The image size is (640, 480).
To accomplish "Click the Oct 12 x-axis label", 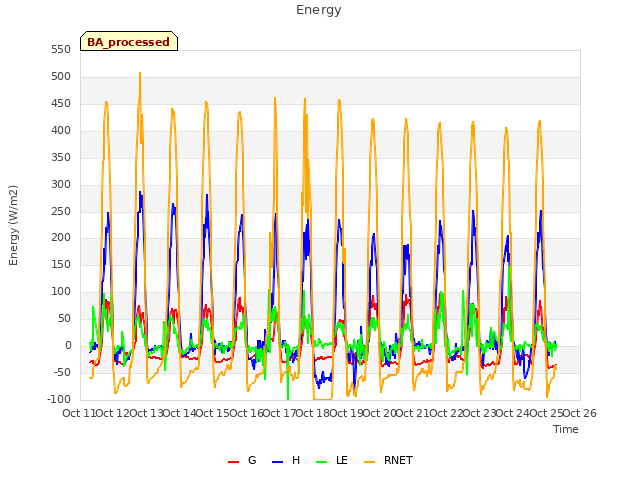I will [113, 413].
